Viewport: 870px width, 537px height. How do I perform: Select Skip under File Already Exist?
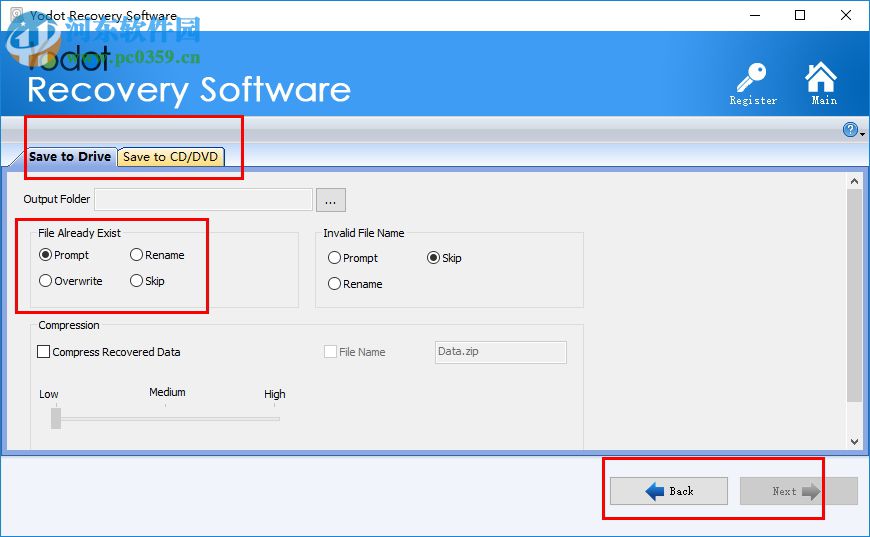[x=147, y=281]
